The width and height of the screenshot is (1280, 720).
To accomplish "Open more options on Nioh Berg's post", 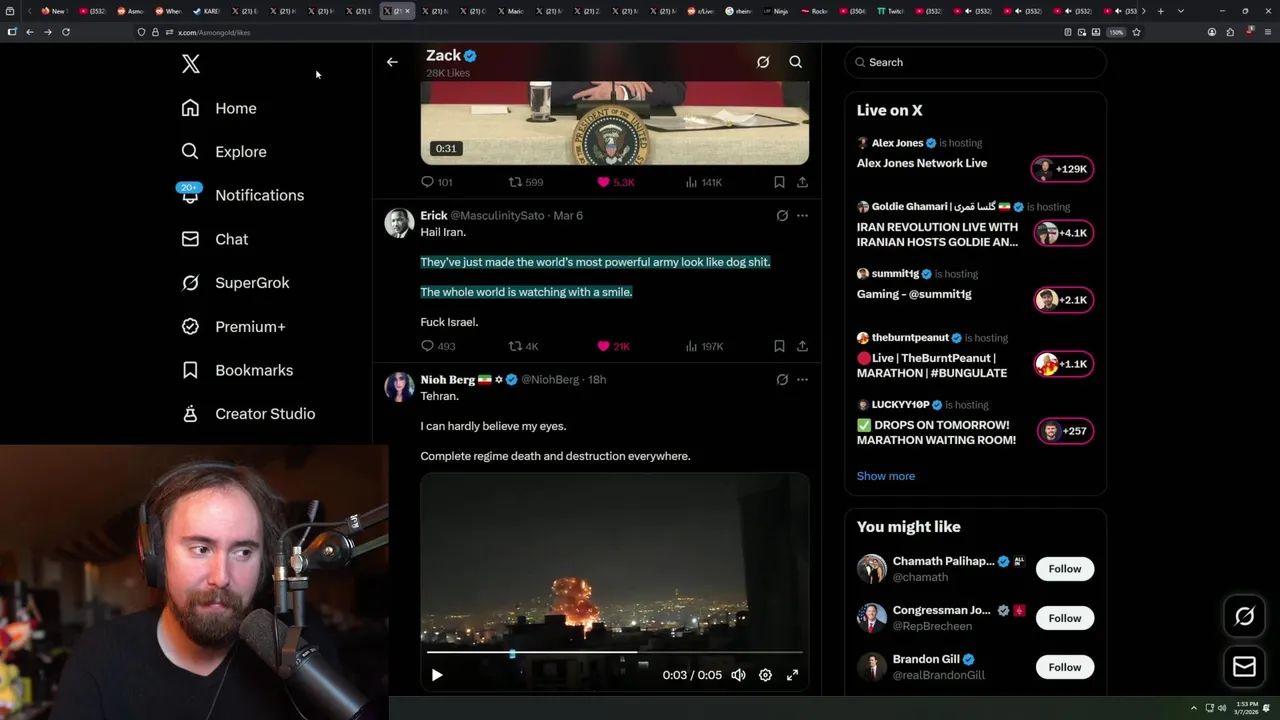I will 802,379.
